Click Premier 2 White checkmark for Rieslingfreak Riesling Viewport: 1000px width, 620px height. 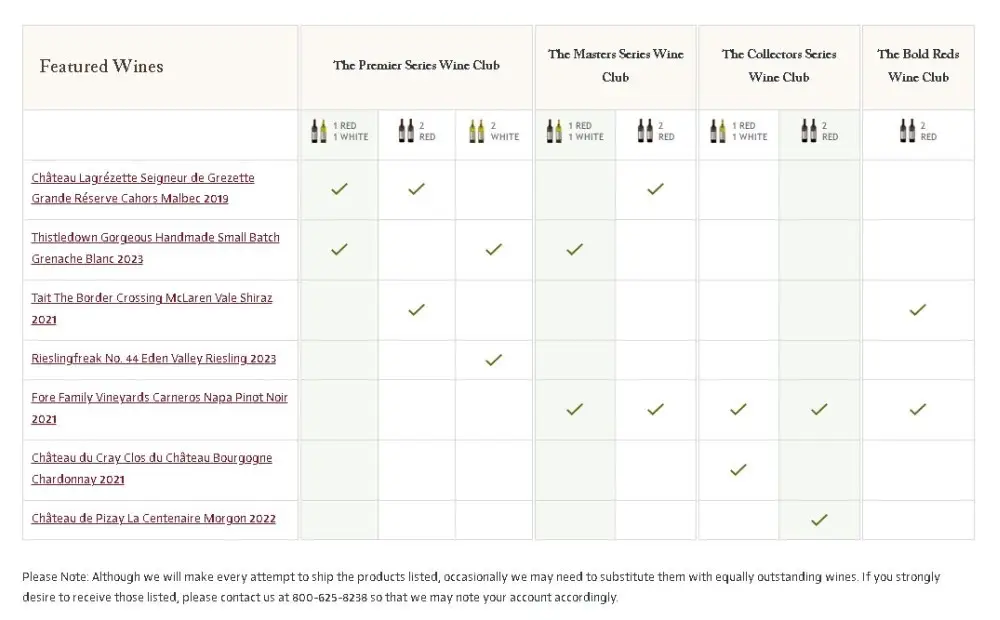tap(493, 360)
